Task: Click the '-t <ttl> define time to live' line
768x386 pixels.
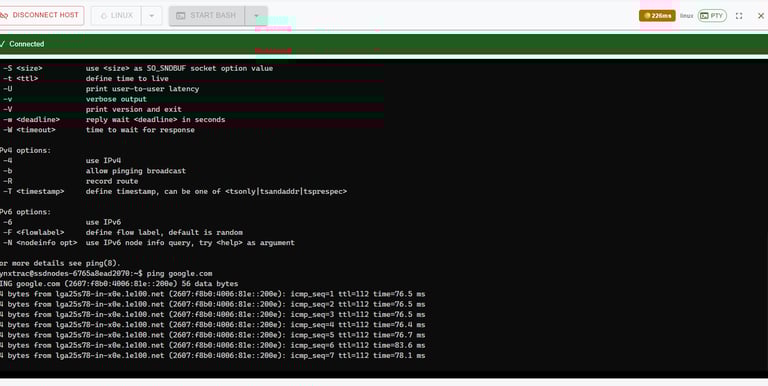Action: [x=85, y=78]
